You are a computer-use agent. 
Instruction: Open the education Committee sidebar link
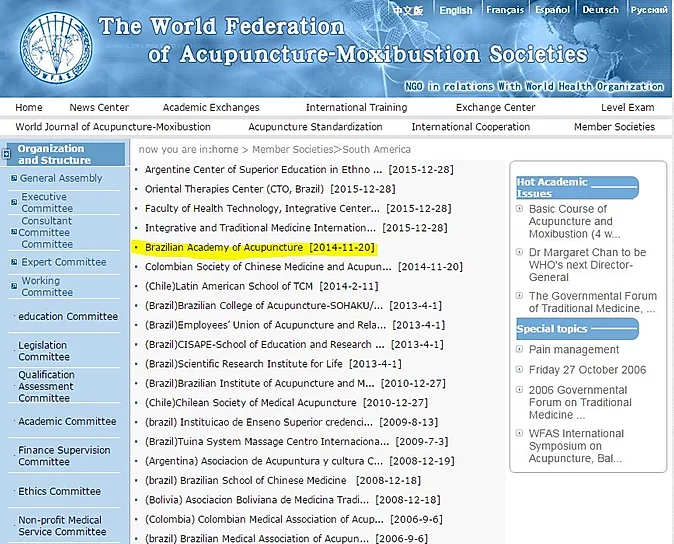click(68, 316)
